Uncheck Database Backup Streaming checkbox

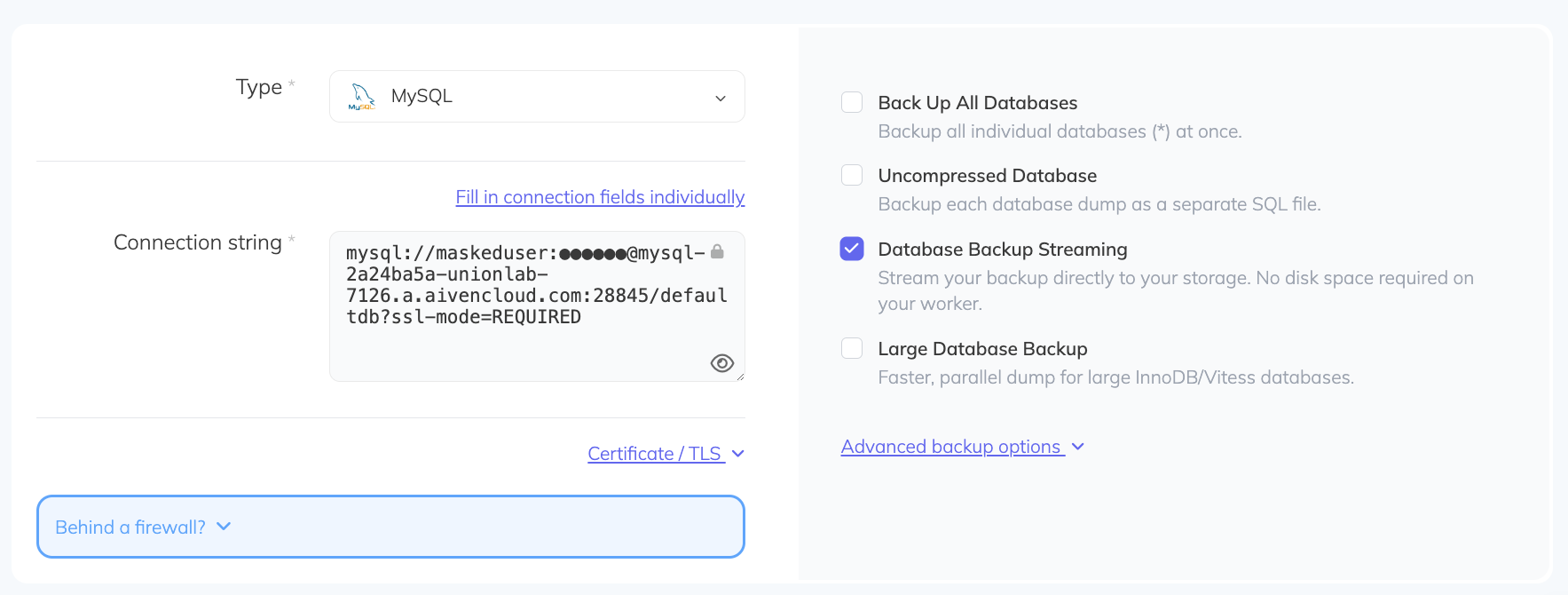tap(852, 249)
